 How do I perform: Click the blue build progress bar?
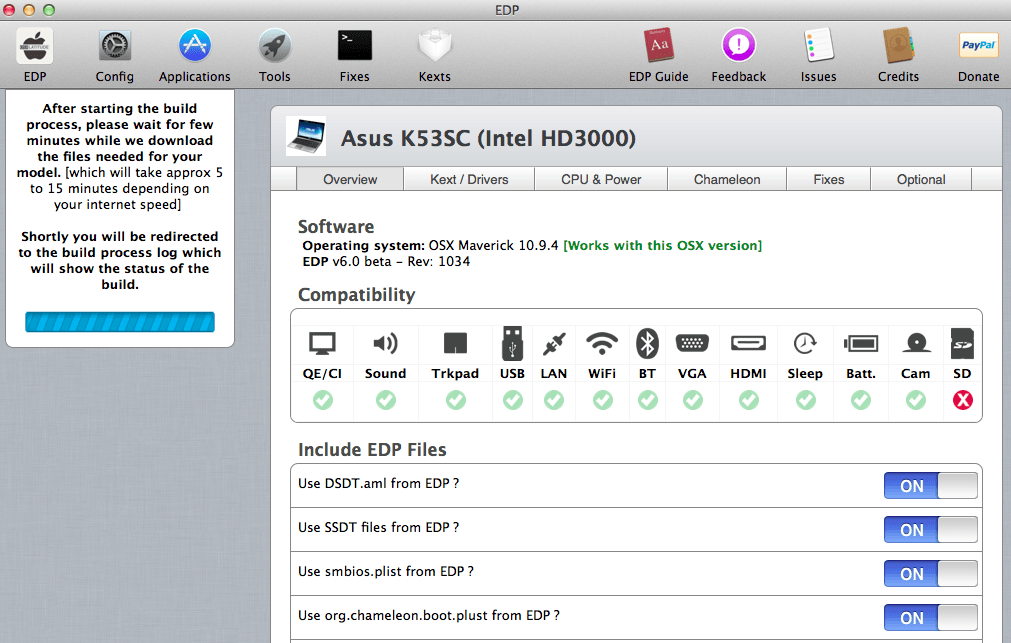coord(120,322)
